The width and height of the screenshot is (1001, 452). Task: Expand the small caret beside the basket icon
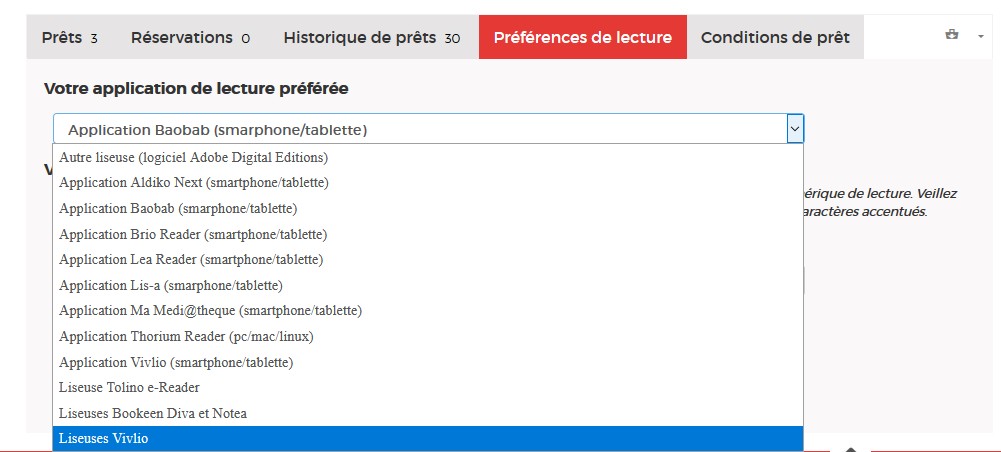coord(981,36)
